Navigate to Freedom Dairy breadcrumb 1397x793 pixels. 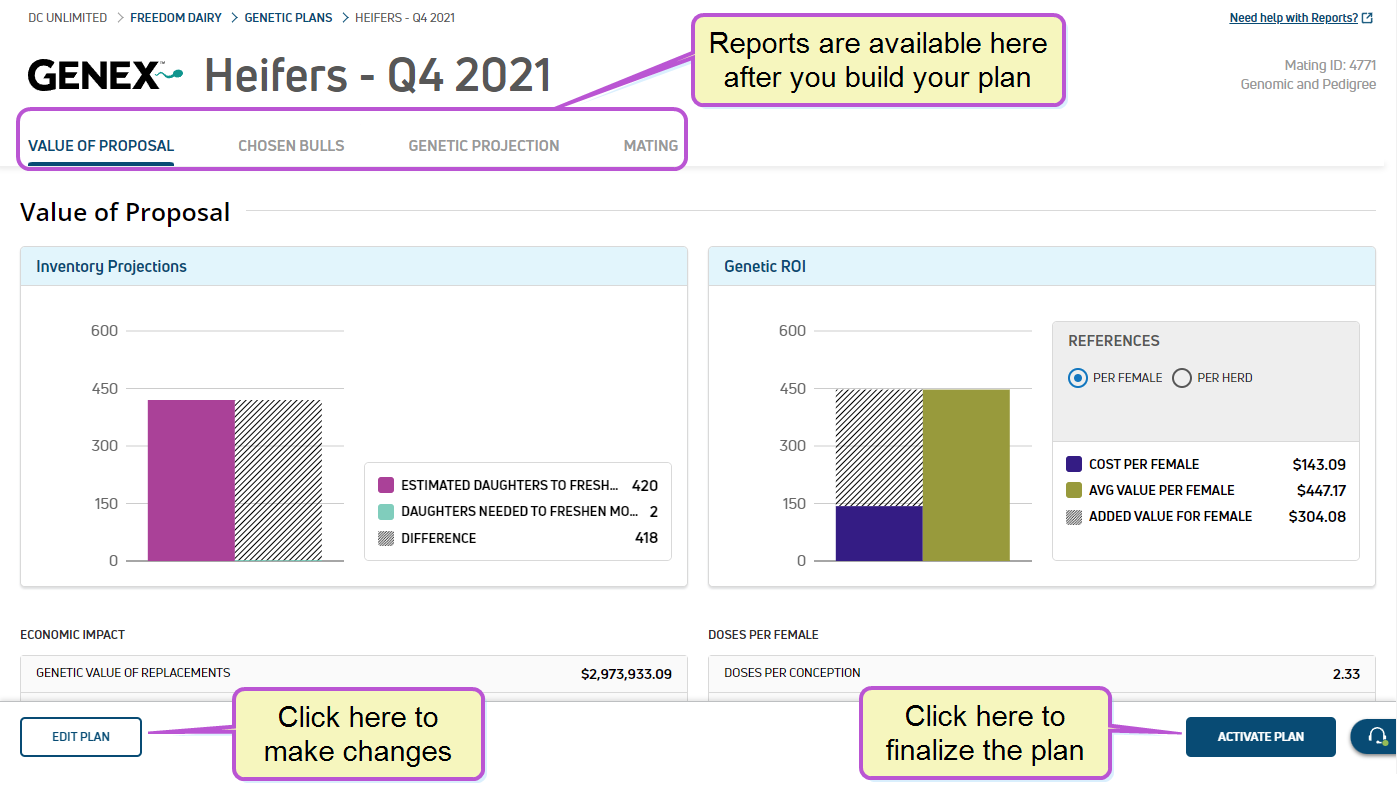[x=176, y=18]
